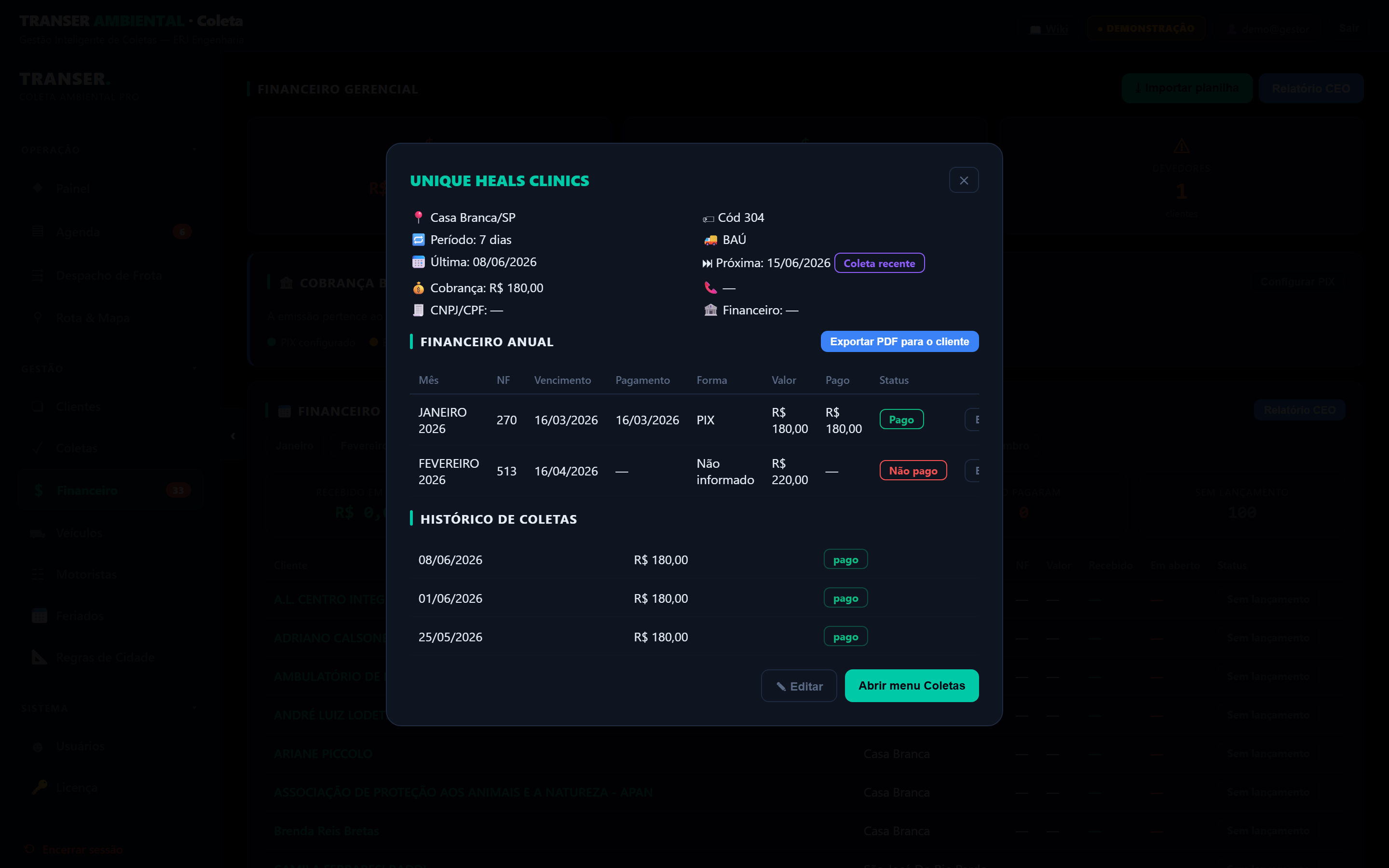This screenshot has width=1389, height=868.
Task: Click the skip-forward icon beside Próxima date
Action: (707, 263)
